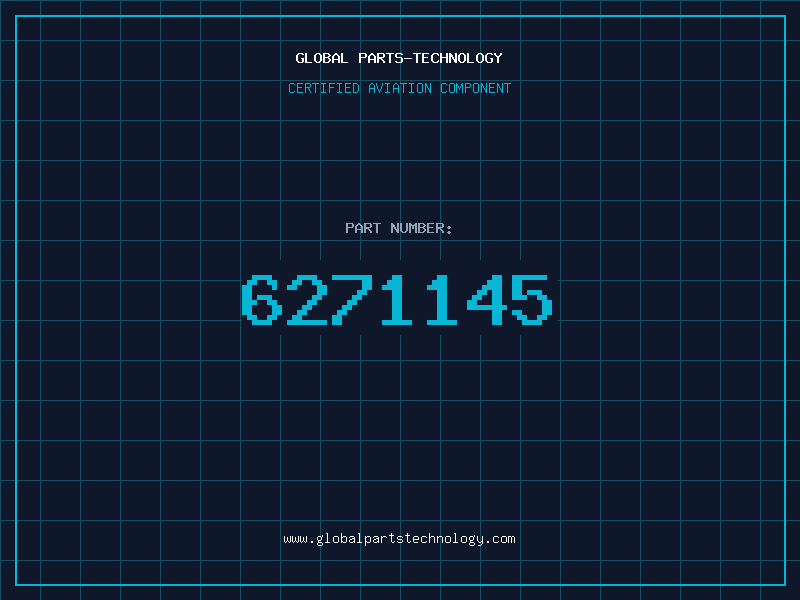
Task: Open the www.globalpartstechnology.com link
Action: [x=399, y=539]
